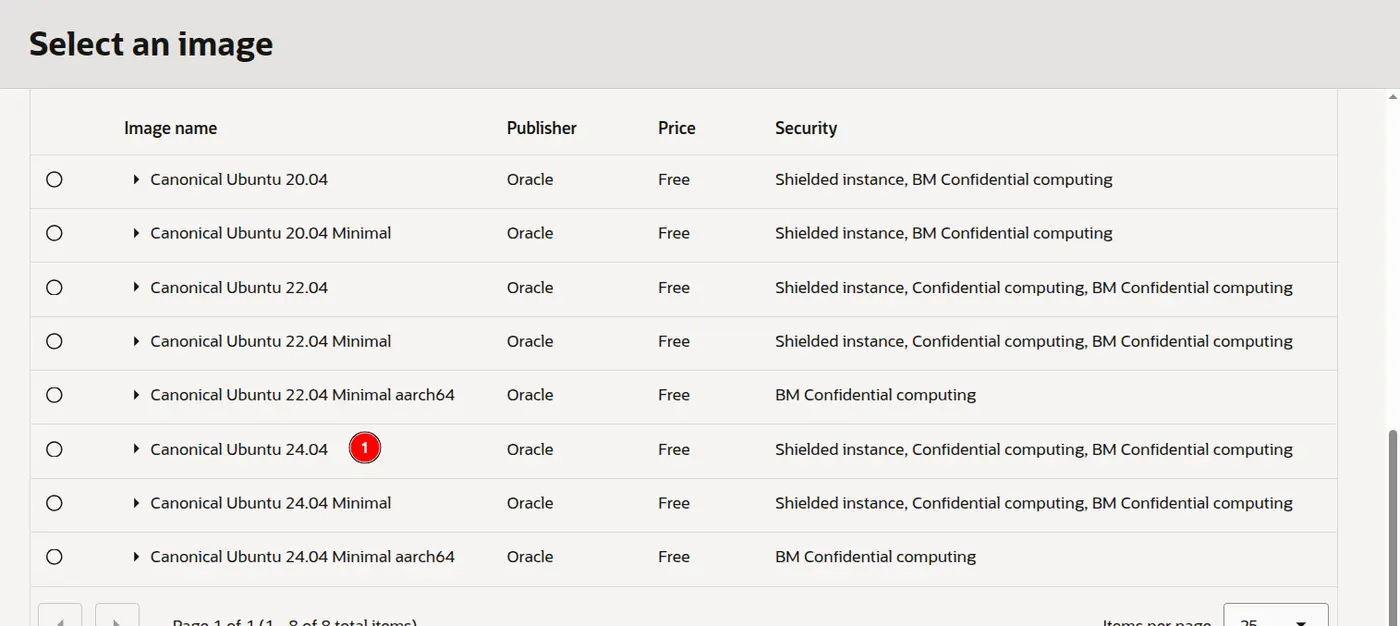Choose the Canonical Ubuntu 22.04 Minimal radio button
Screen dimensions: 1400x626
click(54, 341)
